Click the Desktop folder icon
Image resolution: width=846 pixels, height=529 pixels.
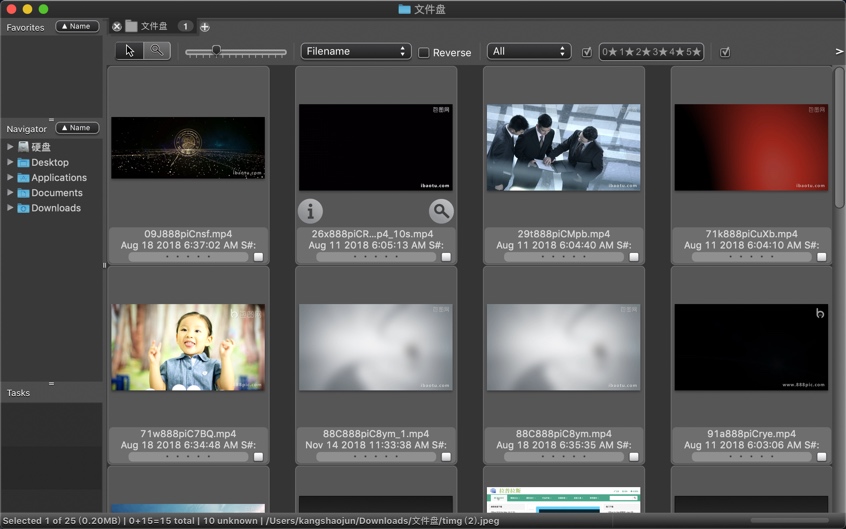(23, 162)
